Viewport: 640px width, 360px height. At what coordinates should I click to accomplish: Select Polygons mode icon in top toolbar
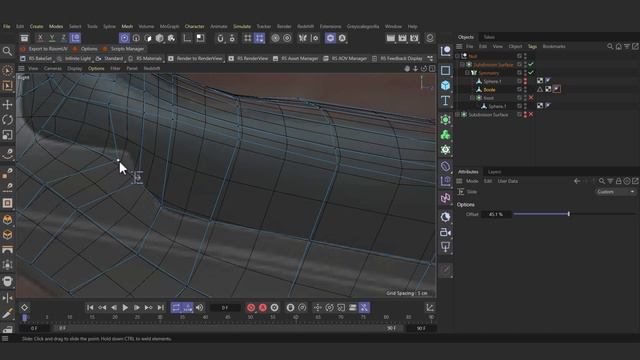coord(148,38)
